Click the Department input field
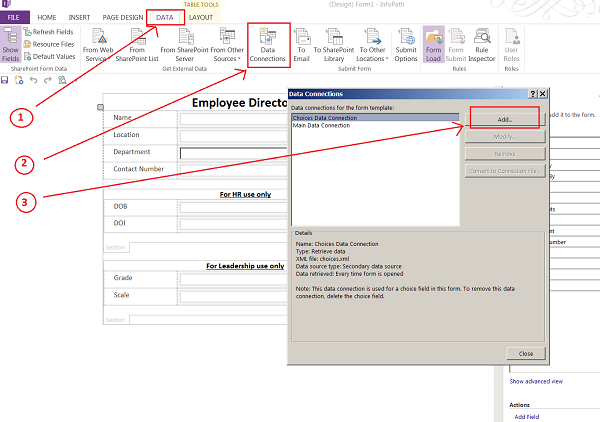This screenshot has width=600, height=422. point(234,153)
